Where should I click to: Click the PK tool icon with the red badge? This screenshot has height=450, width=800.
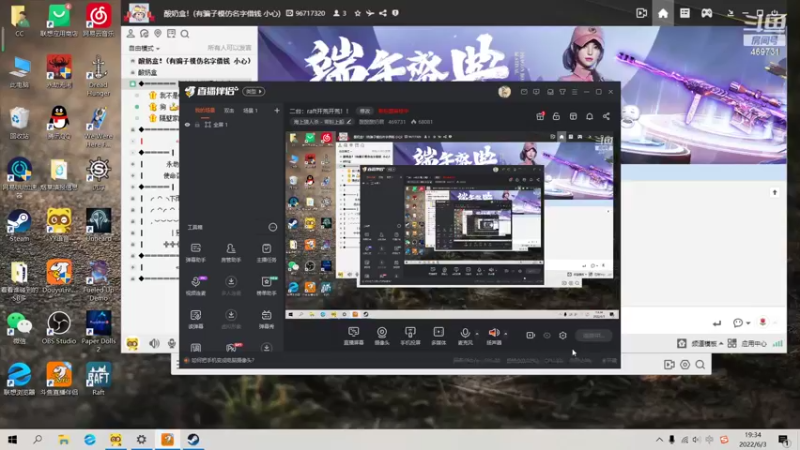click(231, 348)
